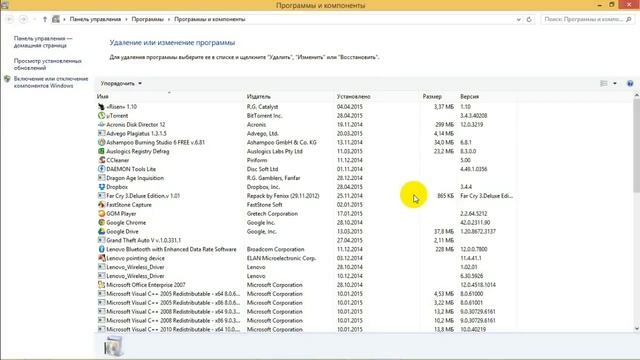This screenshot has height=360, width=640.
Task: Click size 865 КБ for Far Cry 3
Action: [x=445, y=196]
